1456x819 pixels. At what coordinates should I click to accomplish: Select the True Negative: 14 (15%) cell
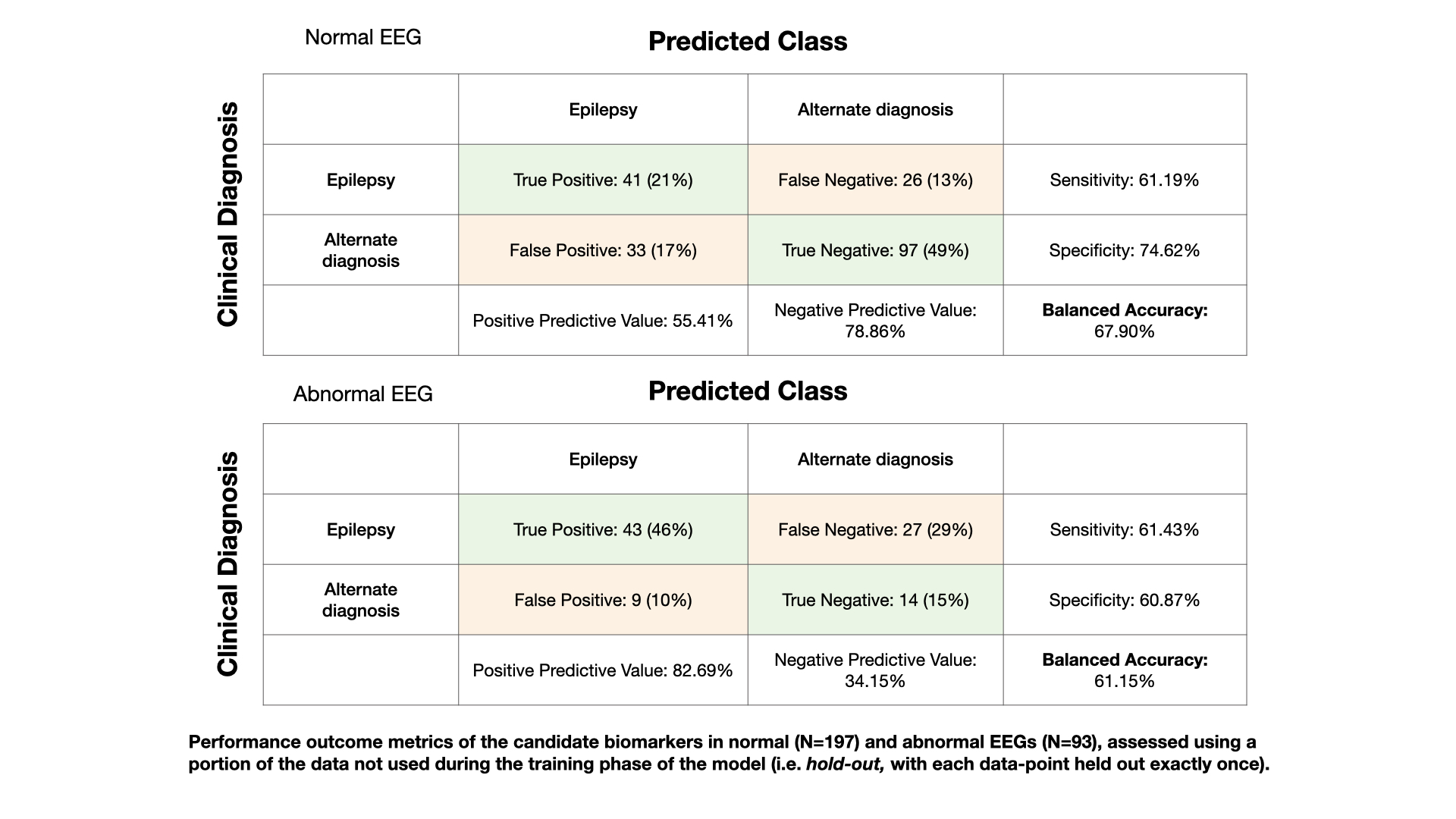pyautogui.click(x=875, y=600)
